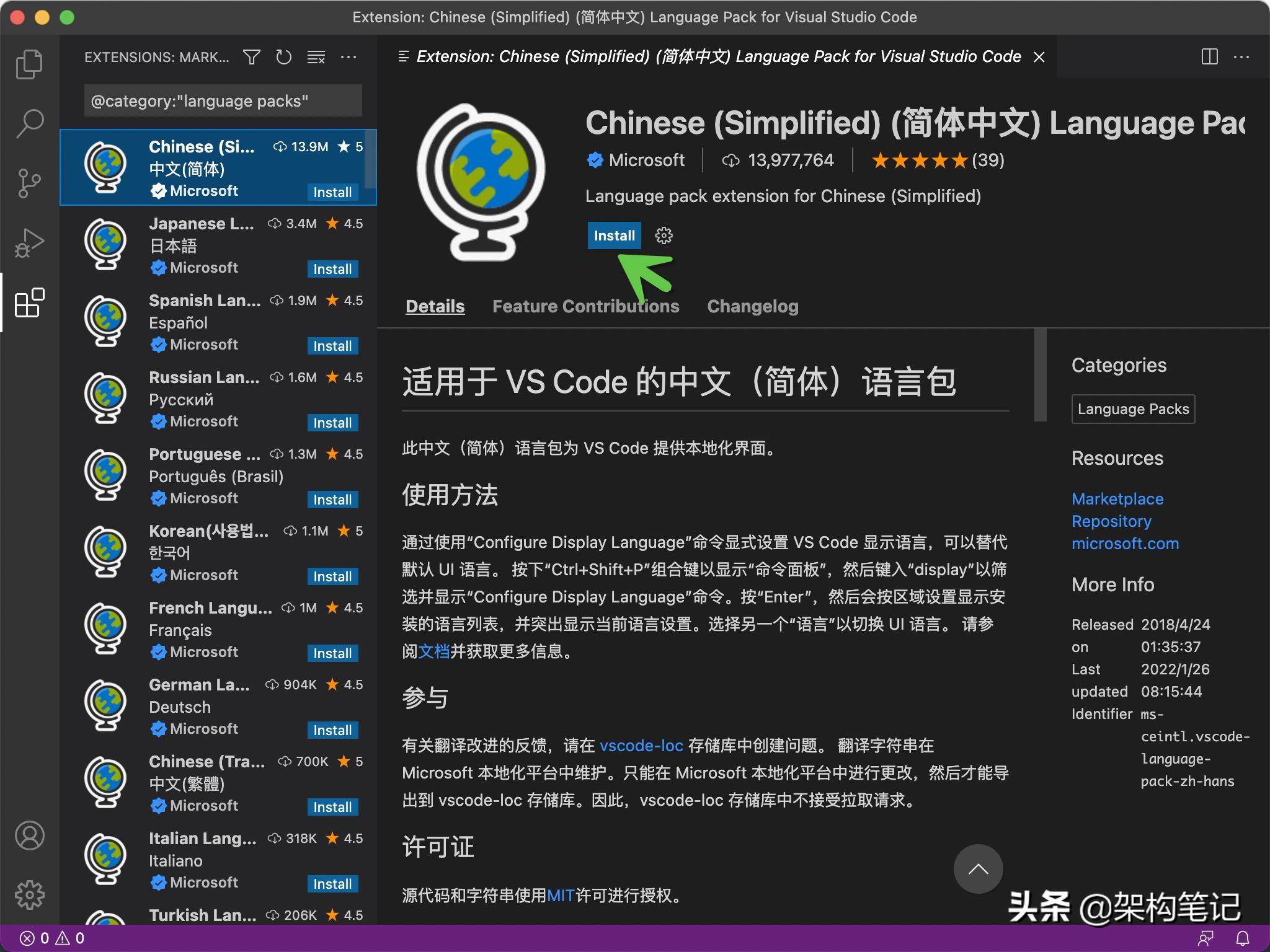The width and height of the screenshot is (1270, 952).
Task: Open the microsoft.com resource link
Action: click(x=1125, y=544)
